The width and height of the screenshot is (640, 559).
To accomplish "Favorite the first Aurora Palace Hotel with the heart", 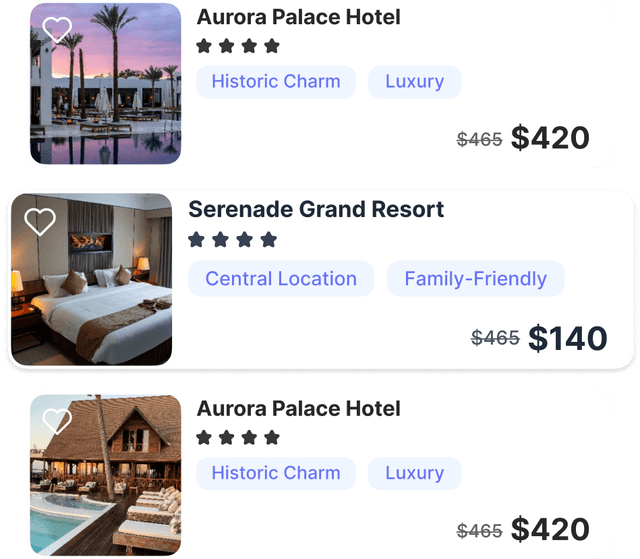I will tap(57, 30).
